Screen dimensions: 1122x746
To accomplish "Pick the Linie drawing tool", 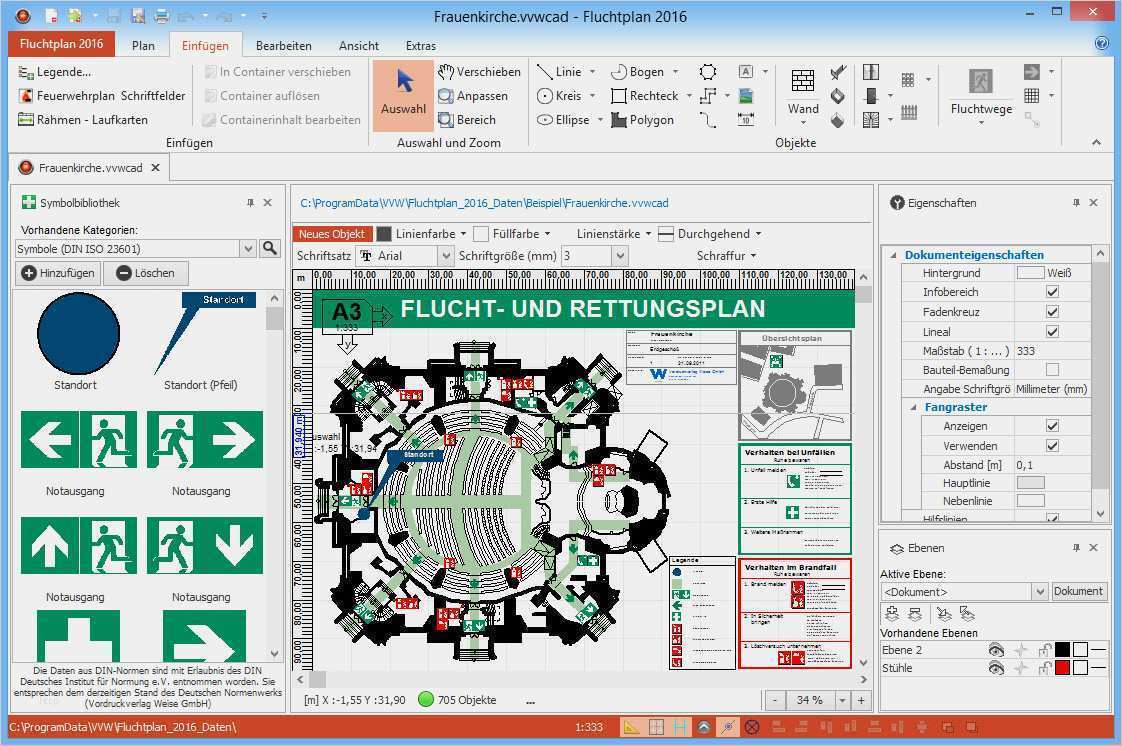I will pos(560,72).
